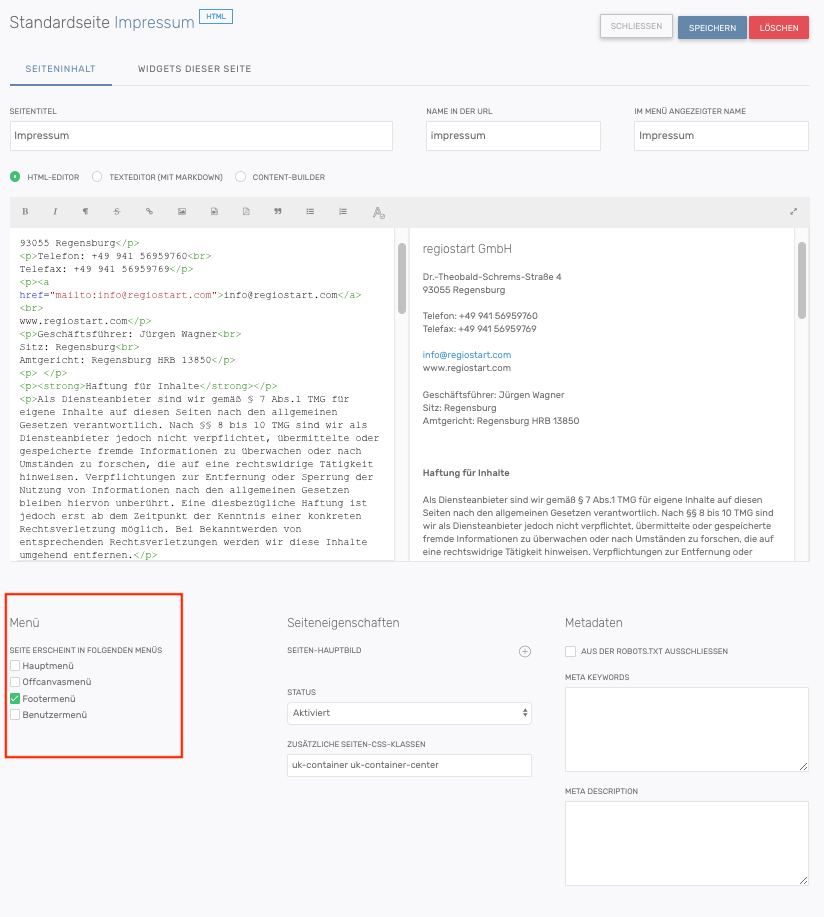Insert an unordered bullet list
Screen dimensions: 824x917
click(x=310, y=212)
